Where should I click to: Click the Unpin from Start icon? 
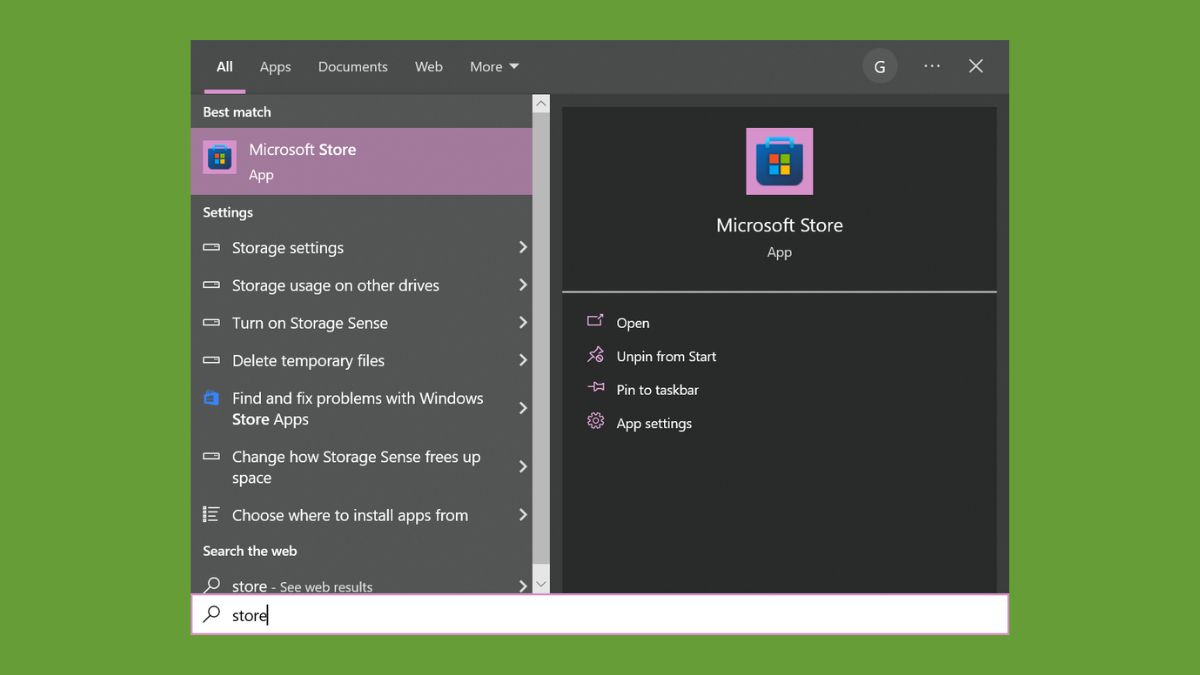pyautogui.click(x=595, y=355)
